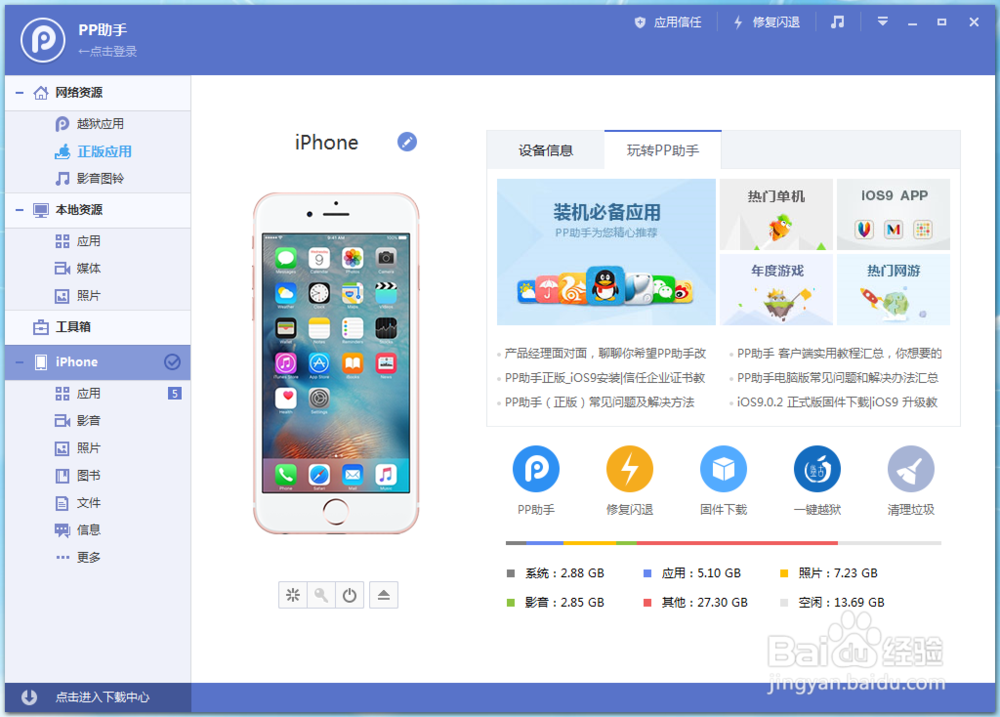Open link PP助手电脑版常见问题和解决办法汇总
Image resolution: width=1000 pixels, height=717 pixels.
click(837, 378)
